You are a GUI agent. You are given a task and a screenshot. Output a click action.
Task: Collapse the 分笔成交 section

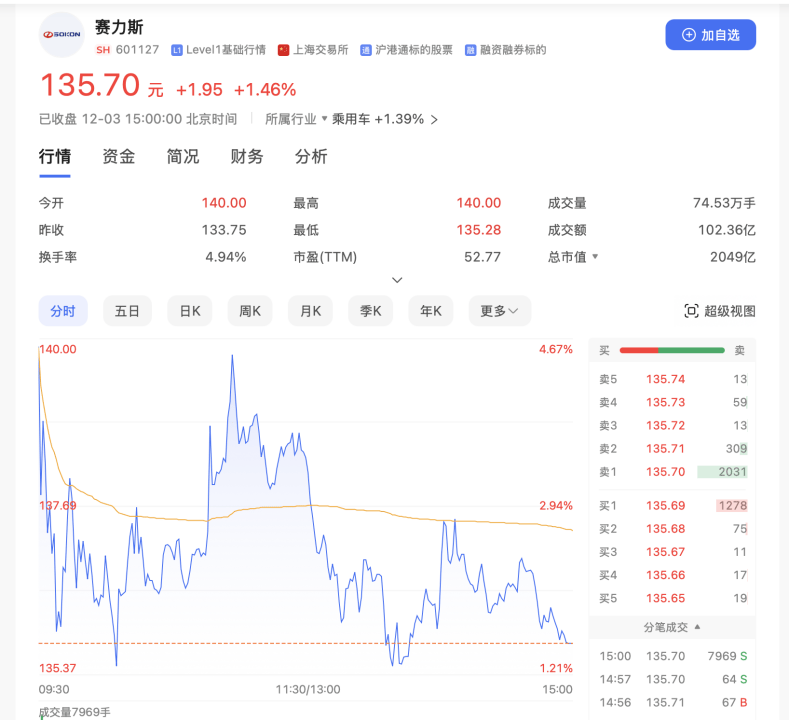coord(672,627)
